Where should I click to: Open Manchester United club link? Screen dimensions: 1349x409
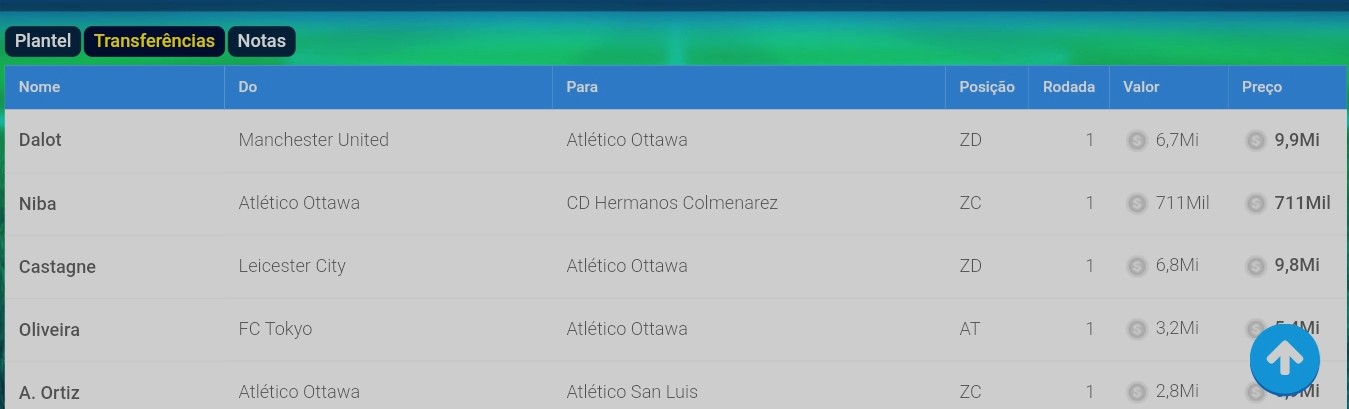click(313, 140)
